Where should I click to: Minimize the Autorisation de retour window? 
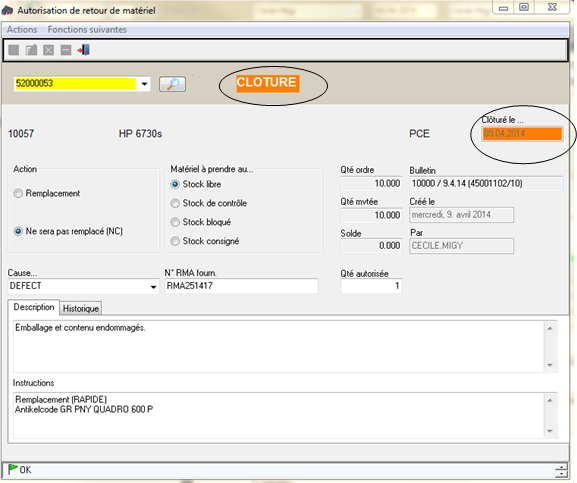click(x=503, y=7)
